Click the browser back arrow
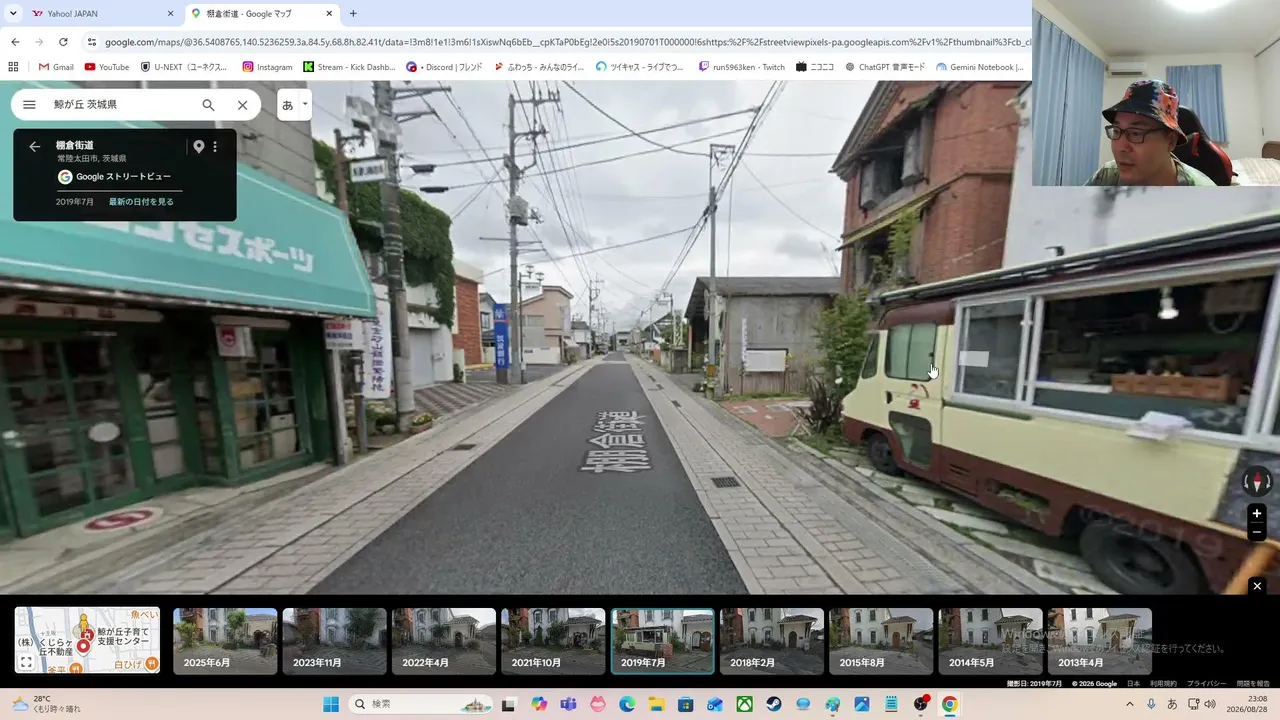Image resolution: width=1280 pixels, height=720 pixels. (x=15, y=42)
